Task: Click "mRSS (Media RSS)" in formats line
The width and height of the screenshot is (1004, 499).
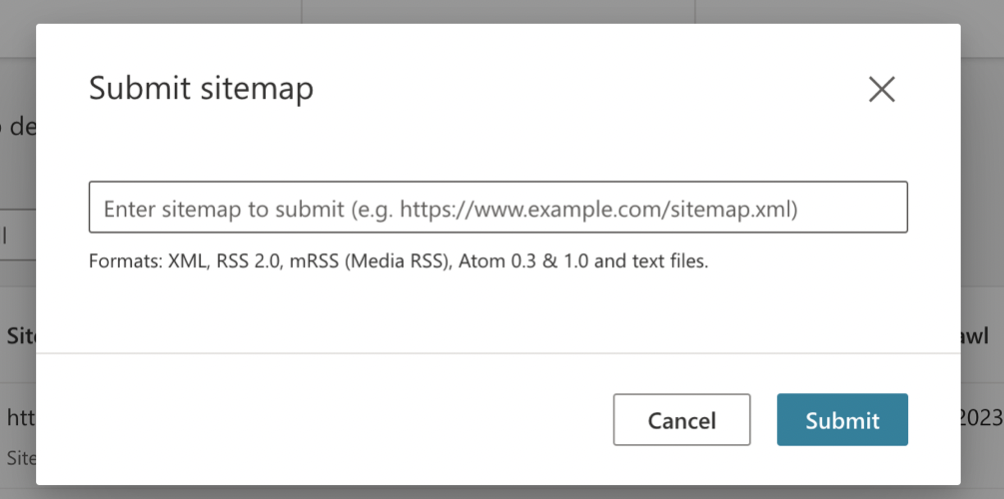Action: (x=368, y=263)
